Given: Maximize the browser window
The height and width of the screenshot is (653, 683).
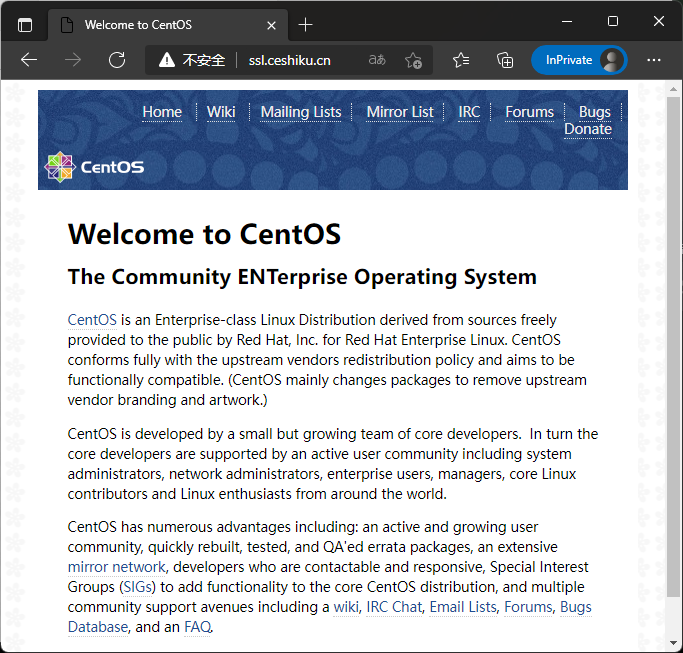Looking at the screenshot, I should tap(613, 21).
